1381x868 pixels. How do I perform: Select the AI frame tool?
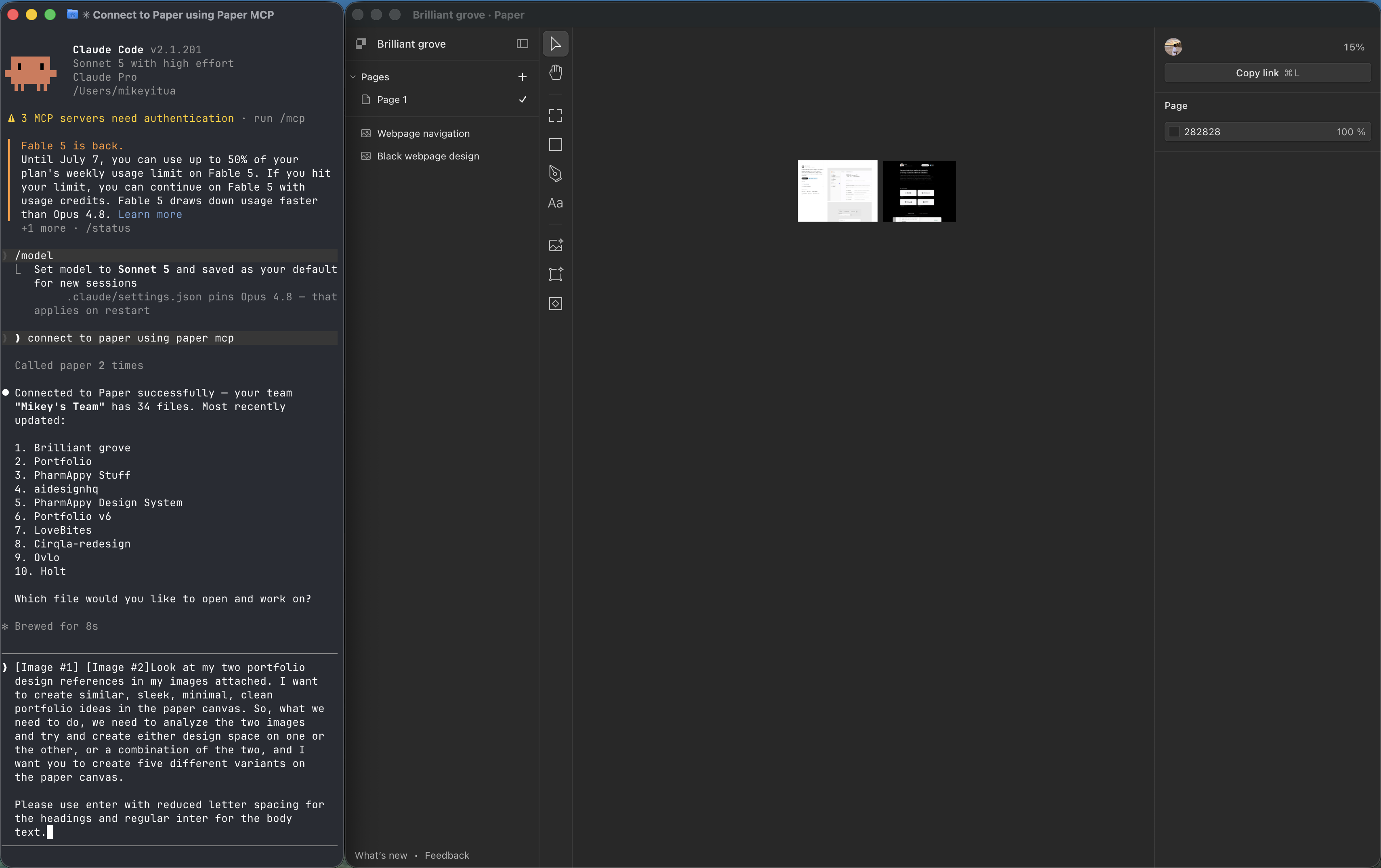coord(555,274)
